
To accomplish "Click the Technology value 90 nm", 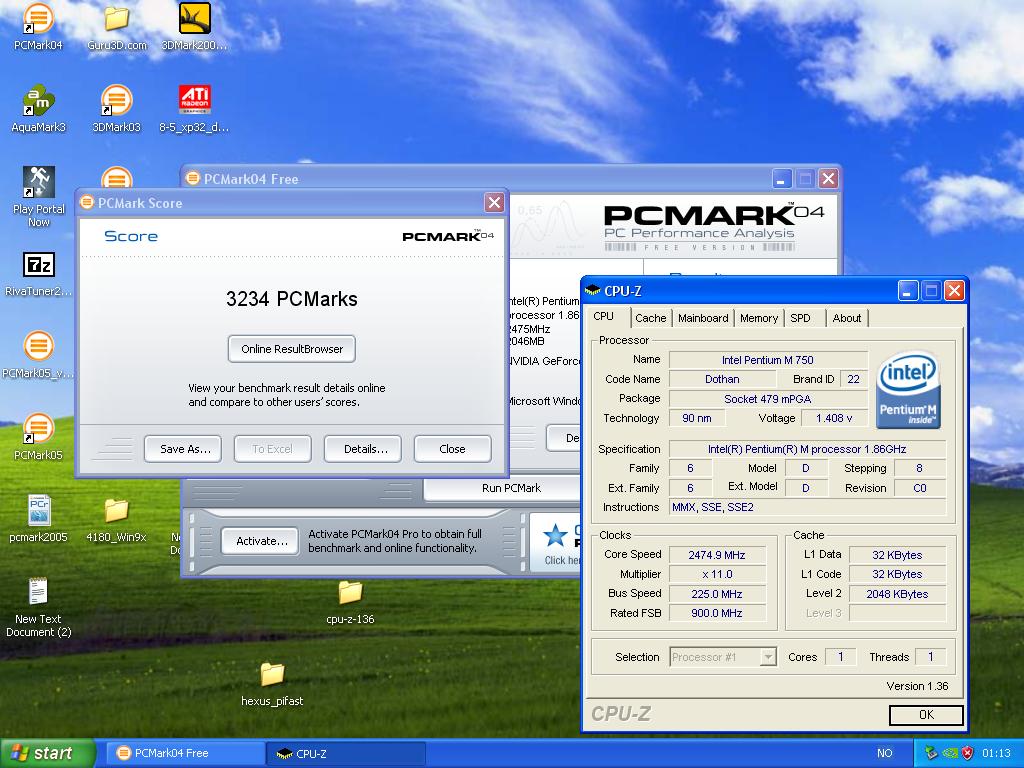I will pyautogui.click(x=697, y=418).
